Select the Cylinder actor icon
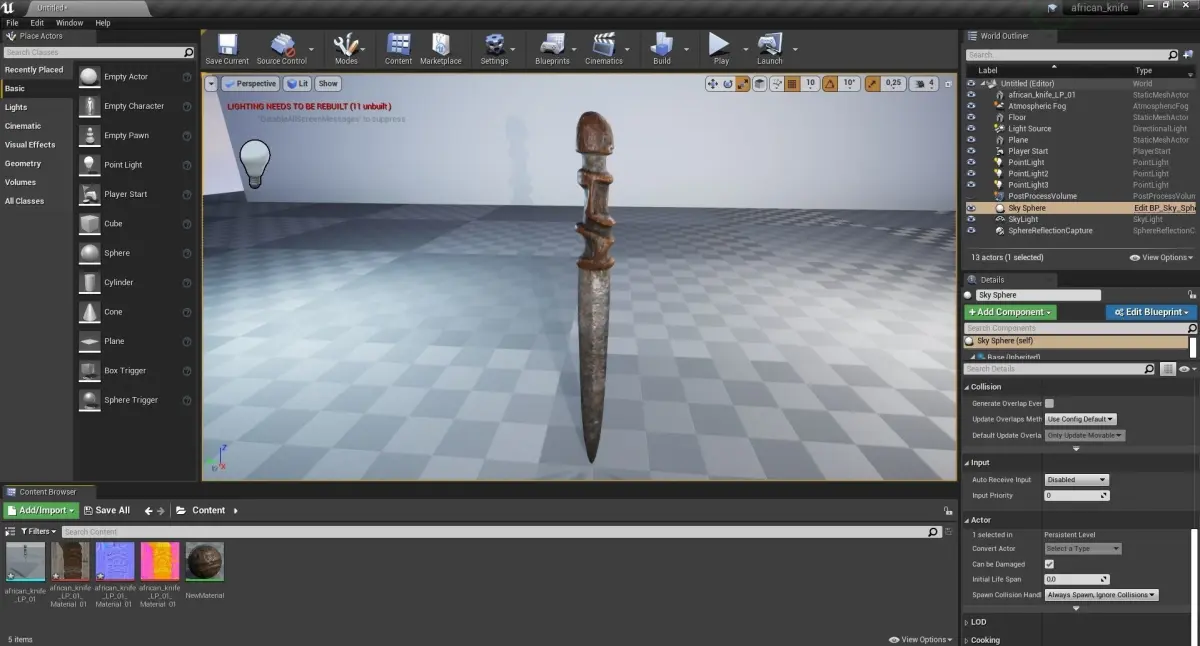1200x646 pixels. click(89, 282)
